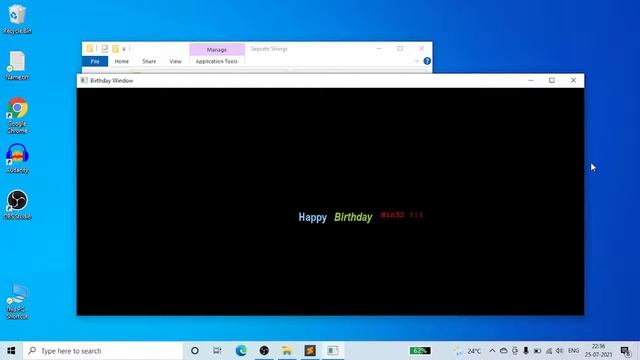Open OBS Studio desktop shortcut
This screenshot has width=640, height=360.
click(x=17, y=205)
